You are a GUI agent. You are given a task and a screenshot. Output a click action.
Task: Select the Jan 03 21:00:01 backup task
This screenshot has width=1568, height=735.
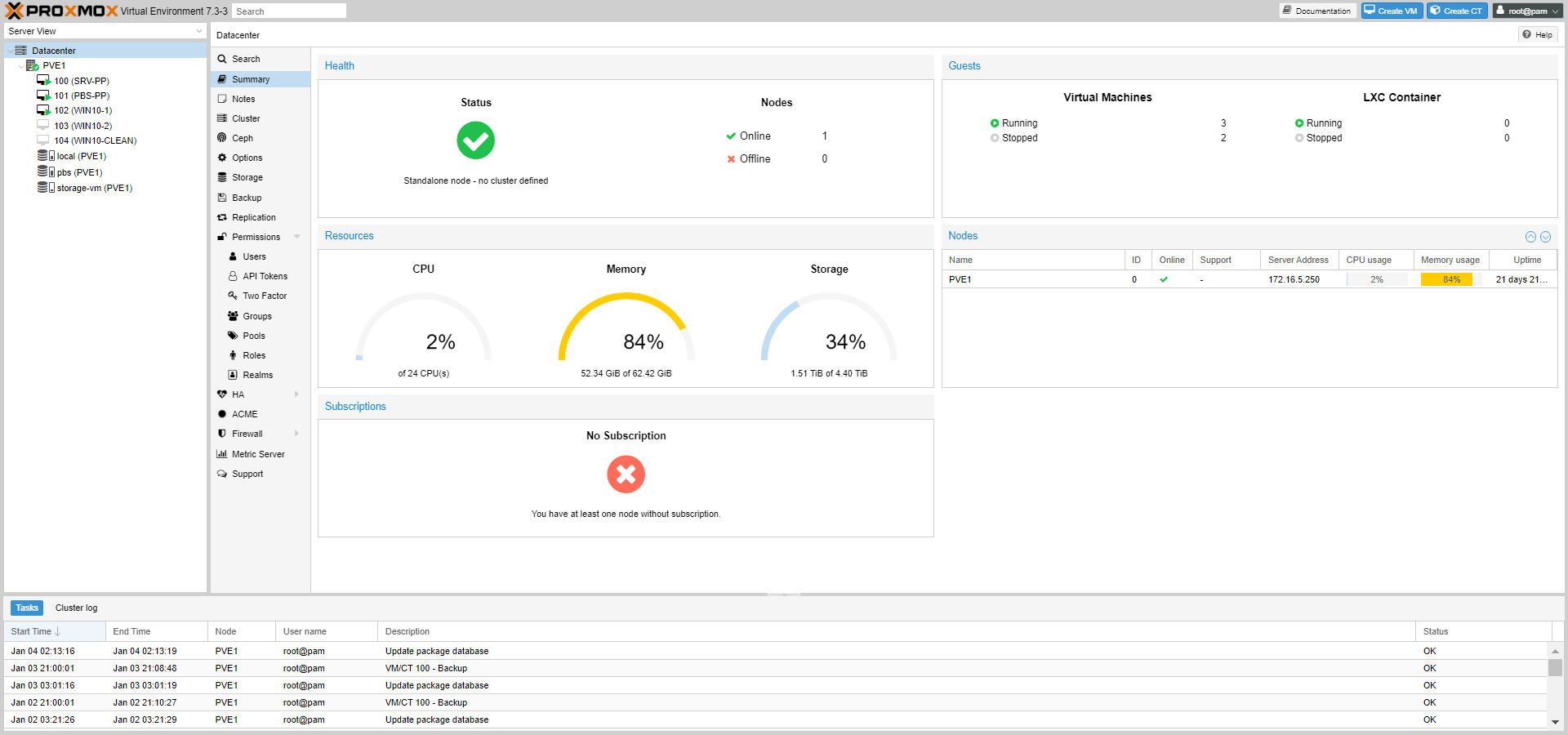click(x=776, y=668)
